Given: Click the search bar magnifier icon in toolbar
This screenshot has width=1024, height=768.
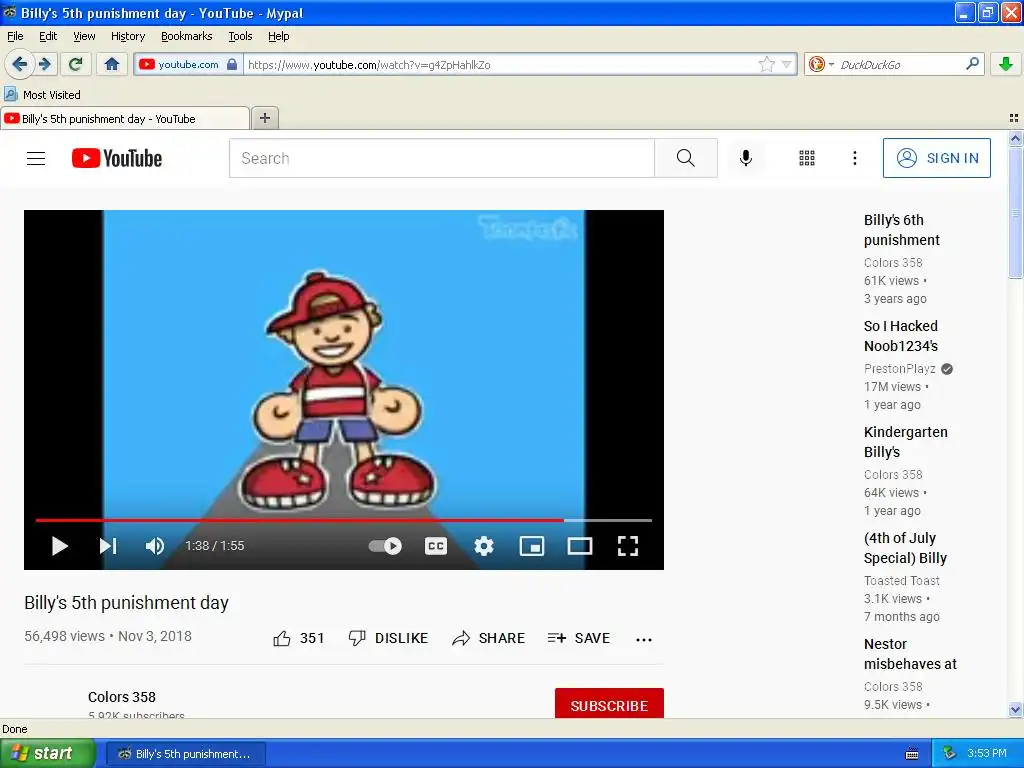Looking at the screenshot, I should click(x=972, y=63).
